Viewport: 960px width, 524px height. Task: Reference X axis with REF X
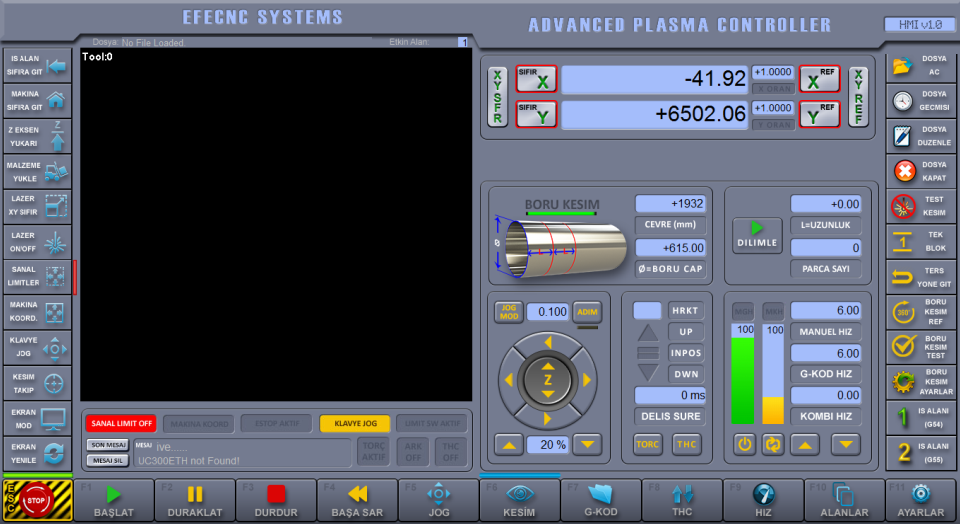point(820,79)
